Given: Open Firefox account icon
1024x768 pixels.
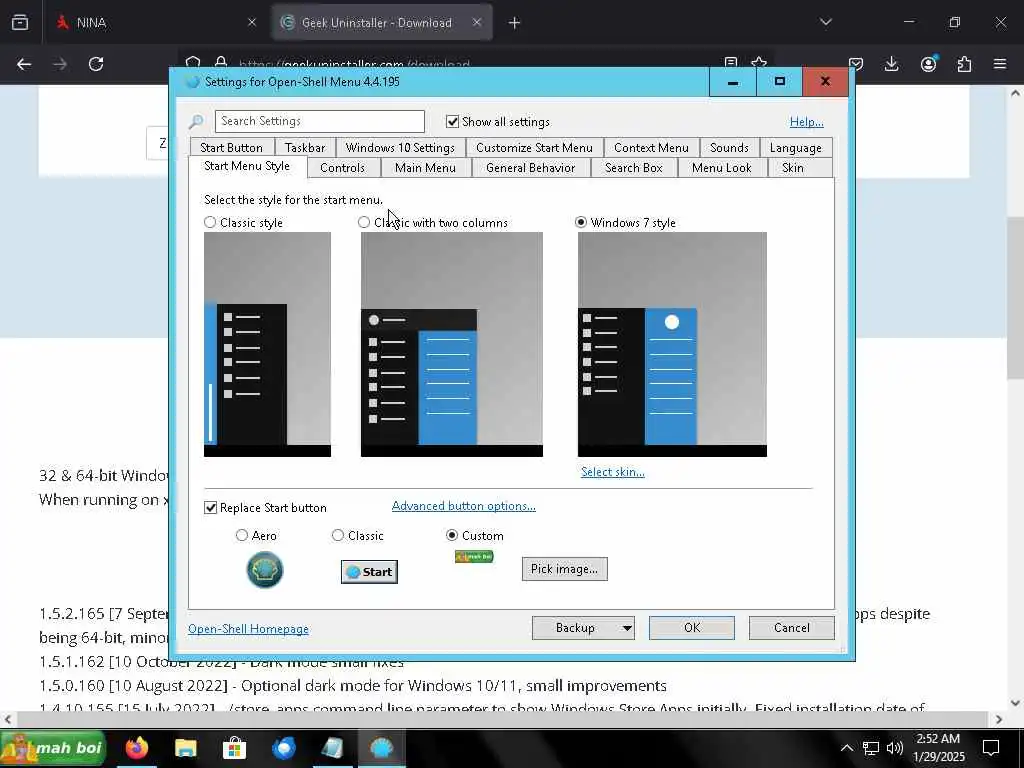Looking at the screenshot, I should pos(928,64).
